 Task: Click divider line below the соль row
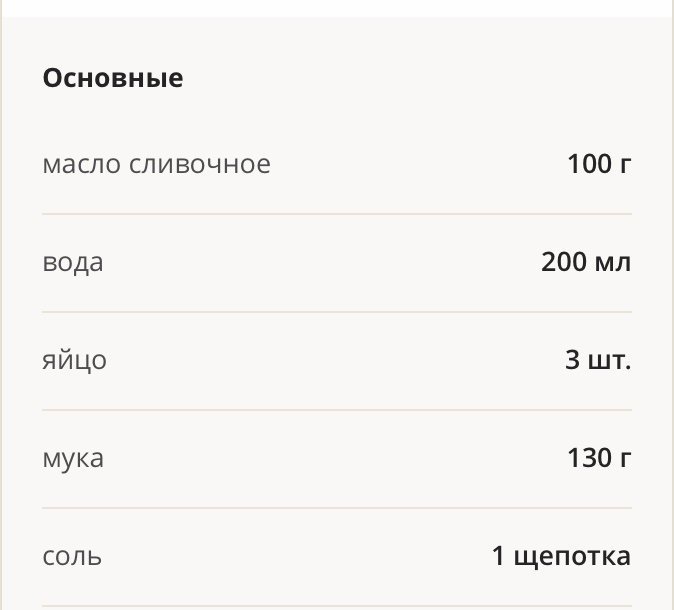[337, 606]
